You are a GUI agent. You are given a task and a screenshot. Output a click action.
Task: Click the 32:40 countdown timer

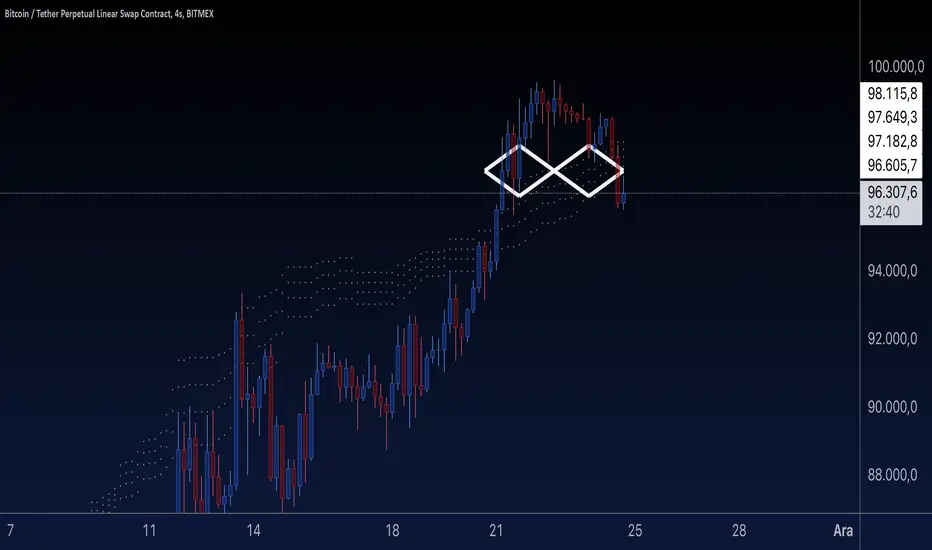[x=883, y=212]
